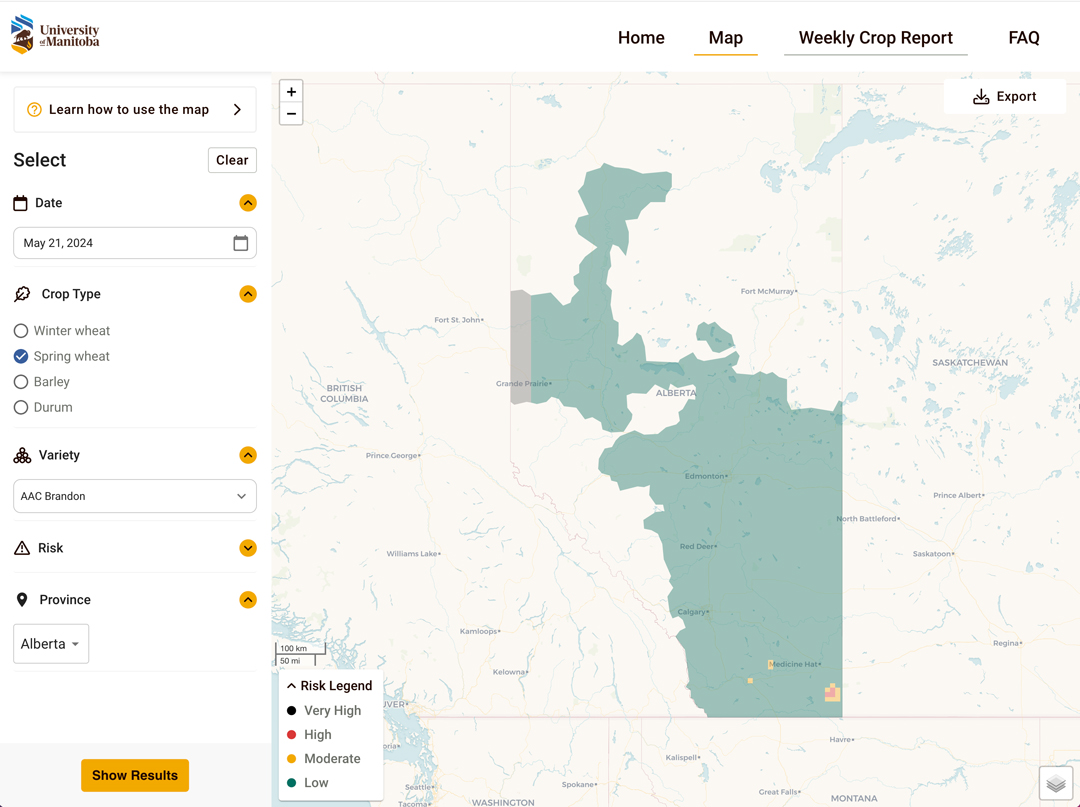Select Durum as the crop type
The image size is (1080, 807).
click(x=20, y=407)
